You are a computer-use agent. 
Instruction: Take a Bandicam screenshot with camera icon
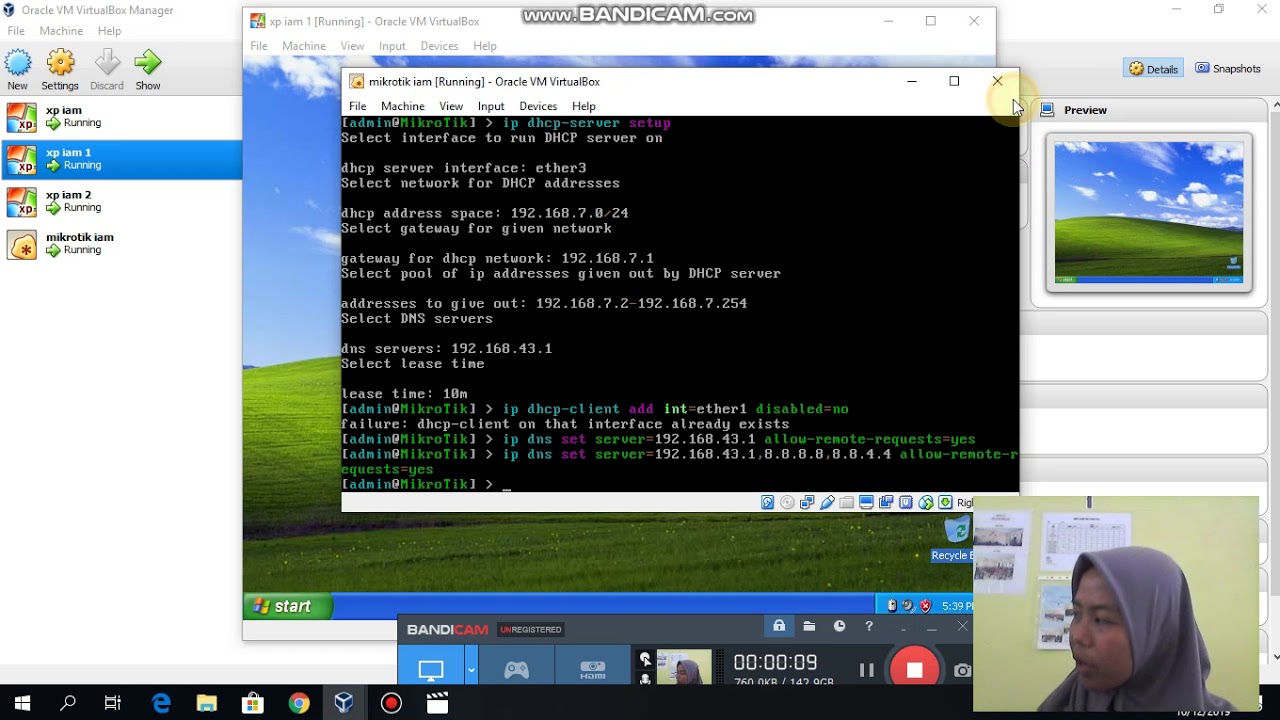[x=962, y=670]
